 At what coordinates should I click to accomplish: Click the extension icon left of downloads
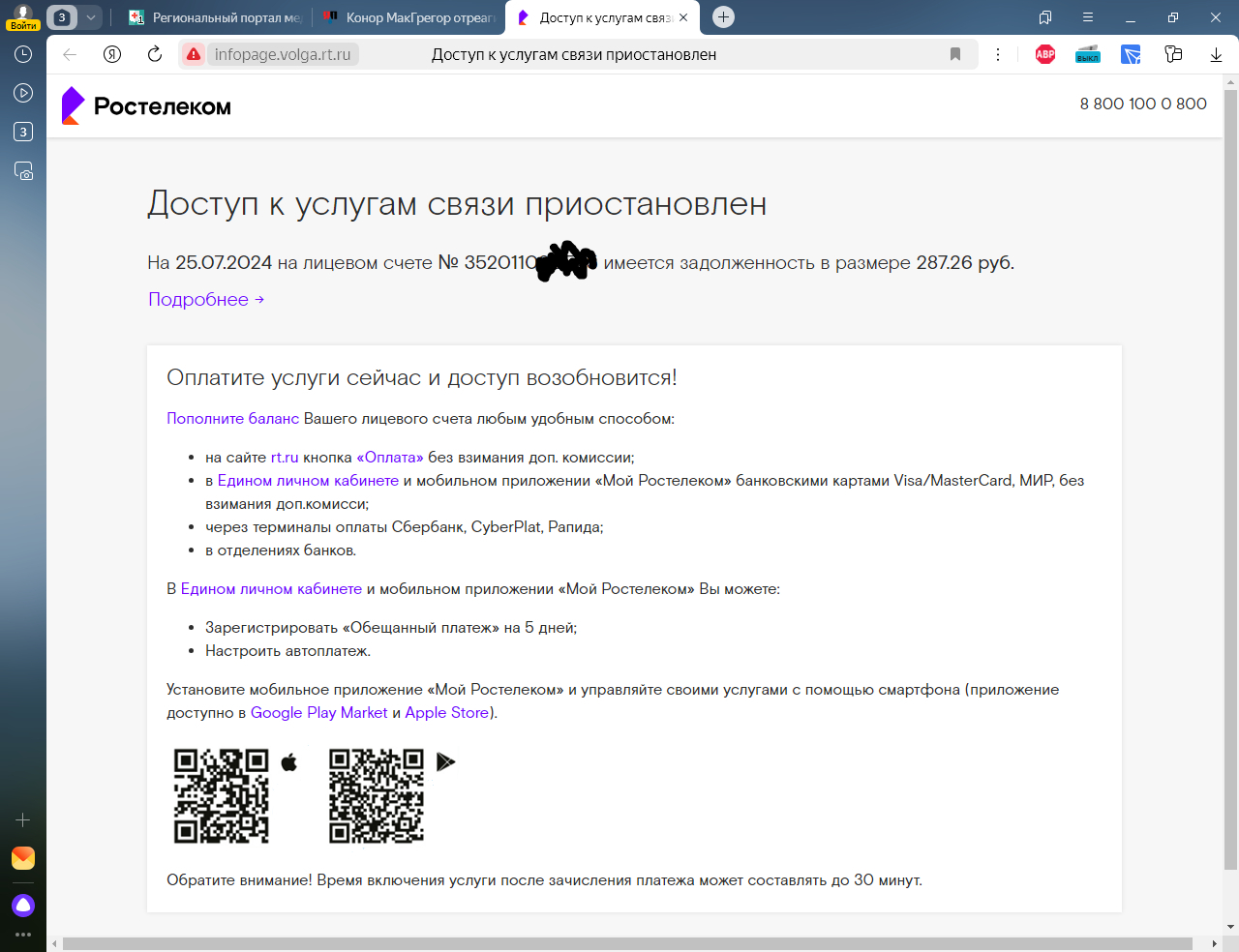1173,54
